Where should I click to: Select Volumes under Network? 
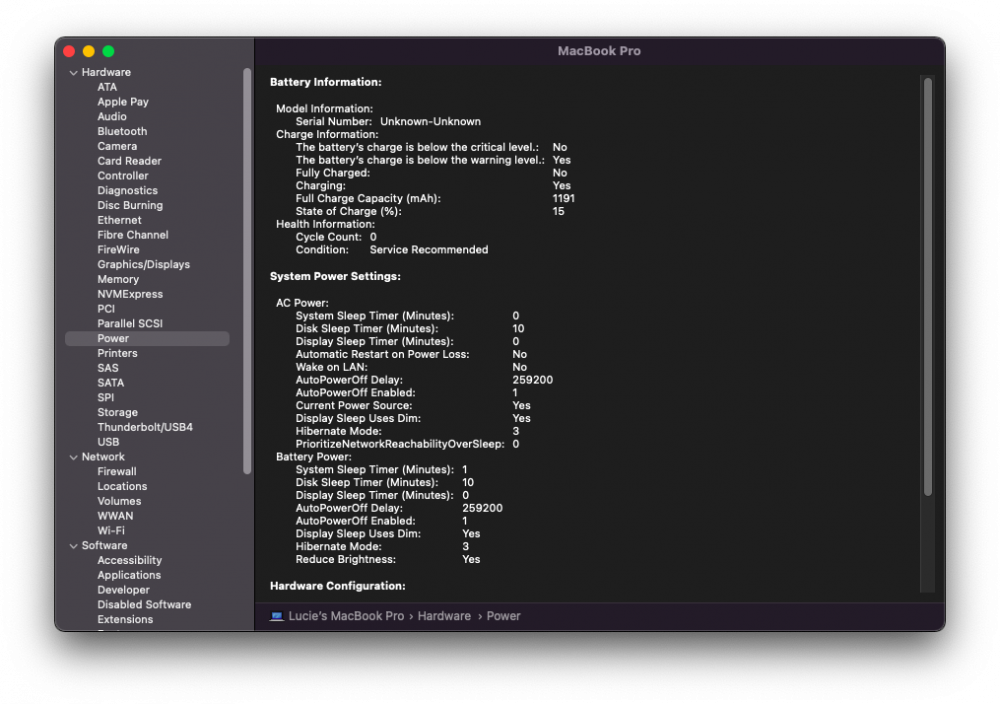point(119,501)
